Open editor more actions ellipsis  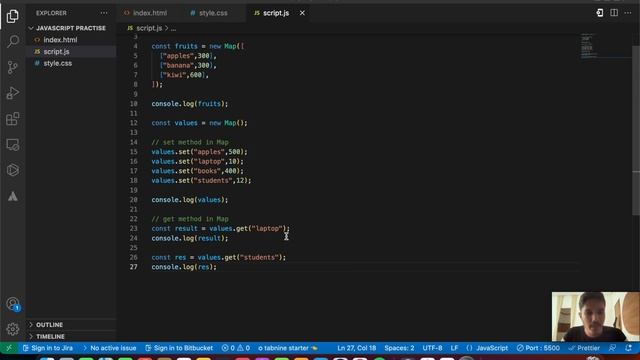click(x=628, y=13)
